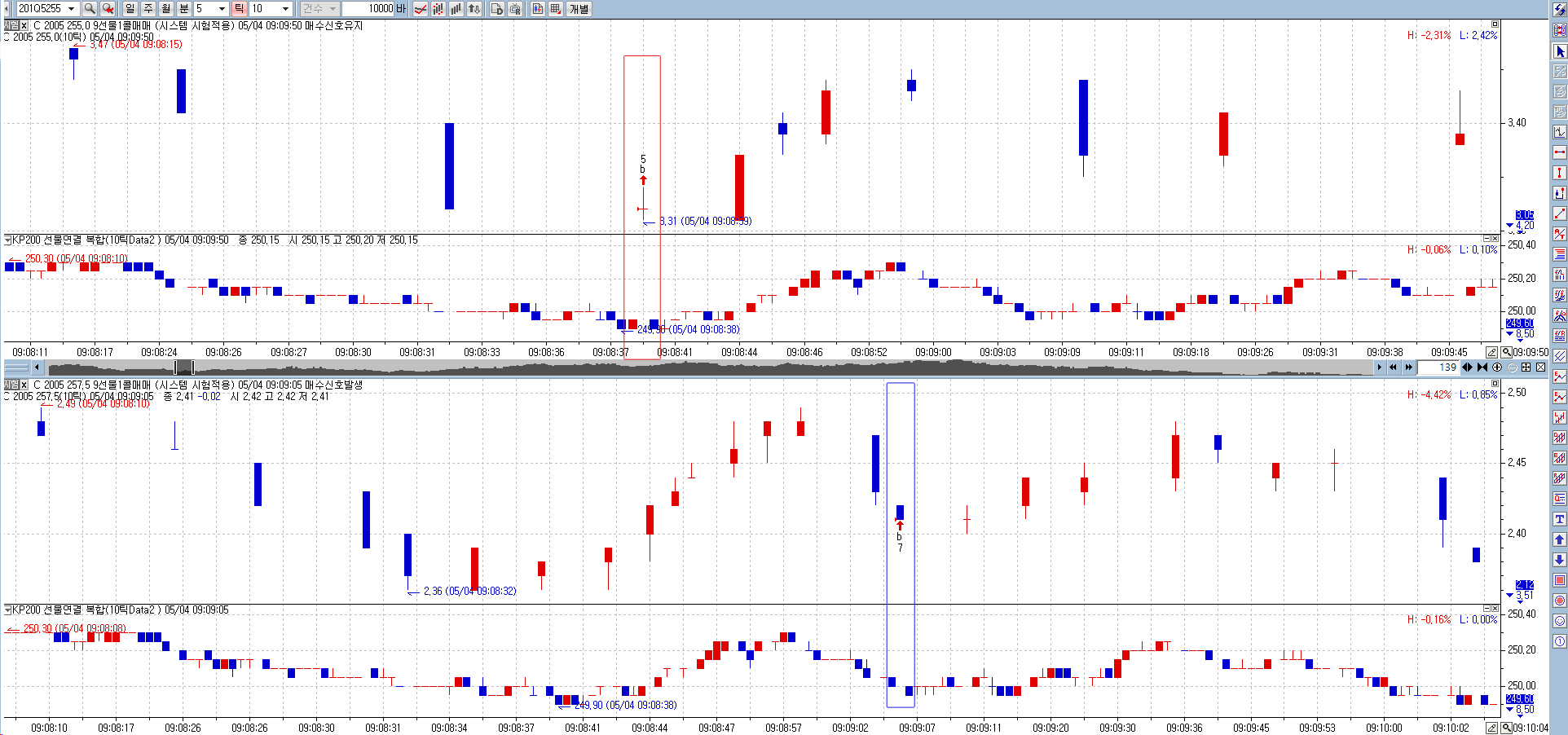Image resolution: width=1568 pixels, height=735 pixels.
Task: Click the magnifier icon at top chart time axis
Action: click(1507, 352)
